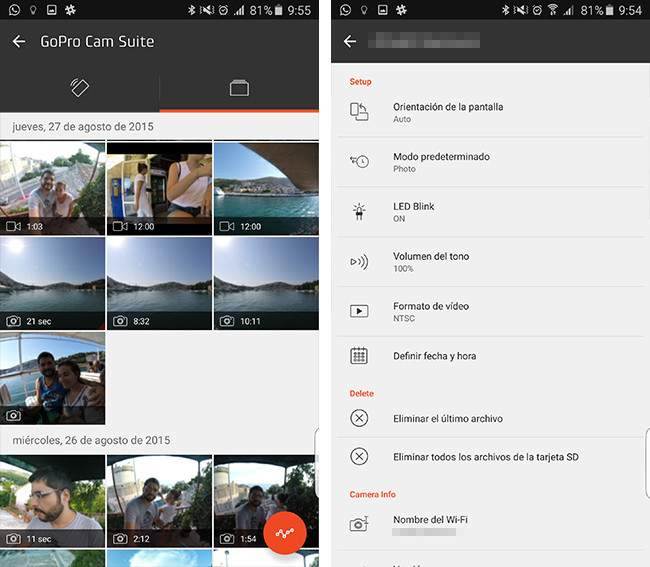Screen dimensions: 650x567
Task: Select the Camera Info section heading
Action: click(372, 494)
